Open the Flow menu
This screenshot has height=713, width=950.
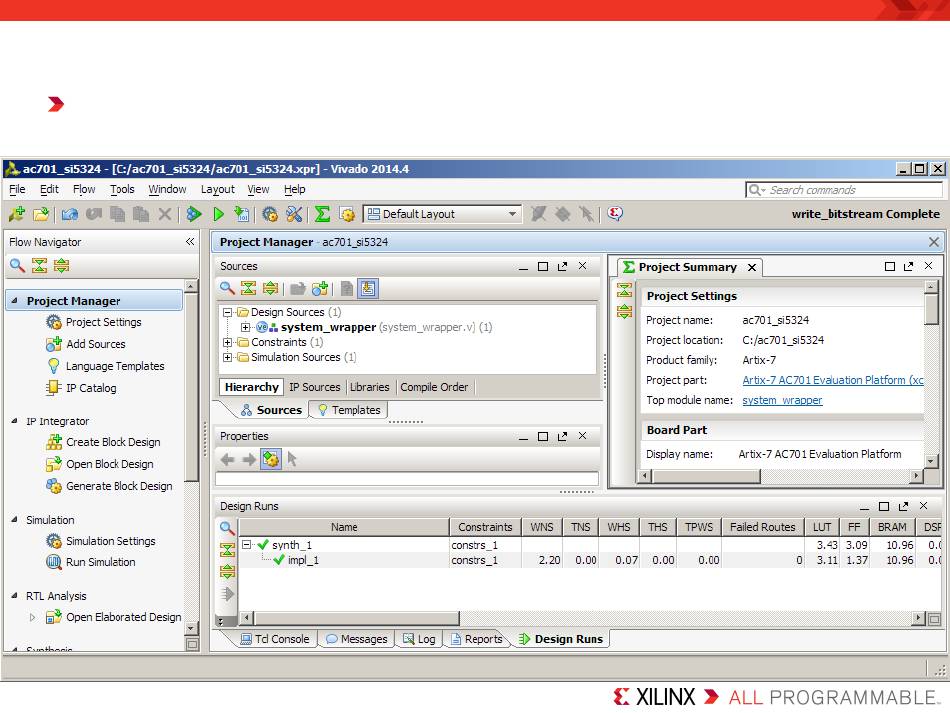click(84, 189)
